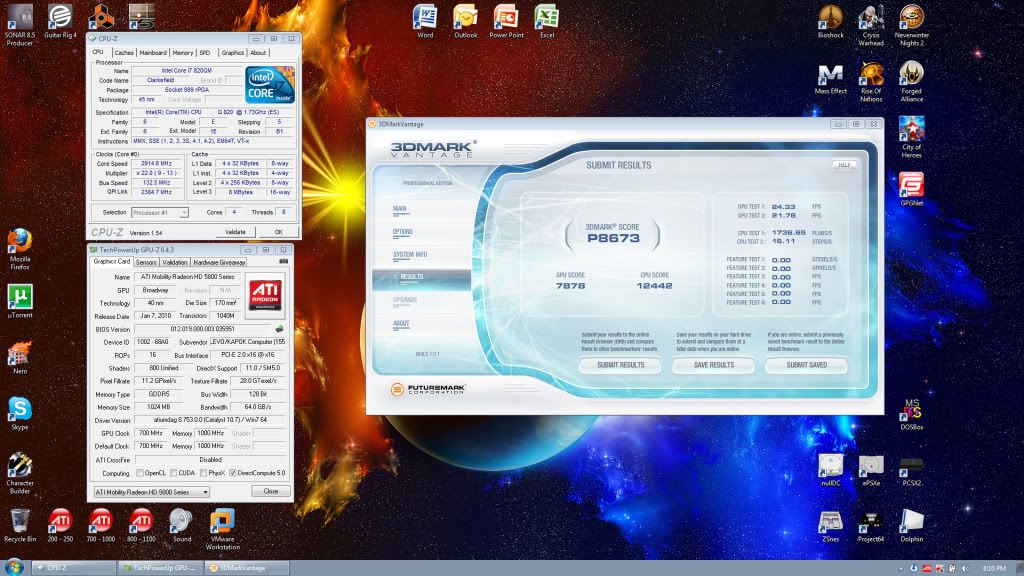This screenshot has width=1024, height=576.
Task: Select the Crysis Warhead desktop icon
Action: (x=871, y=25)
